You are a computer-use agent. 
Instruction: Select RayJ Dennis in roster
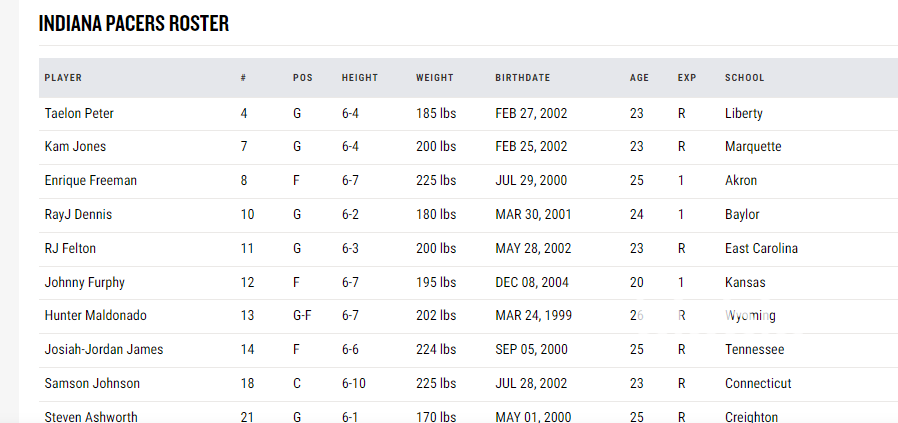point(78,215)
